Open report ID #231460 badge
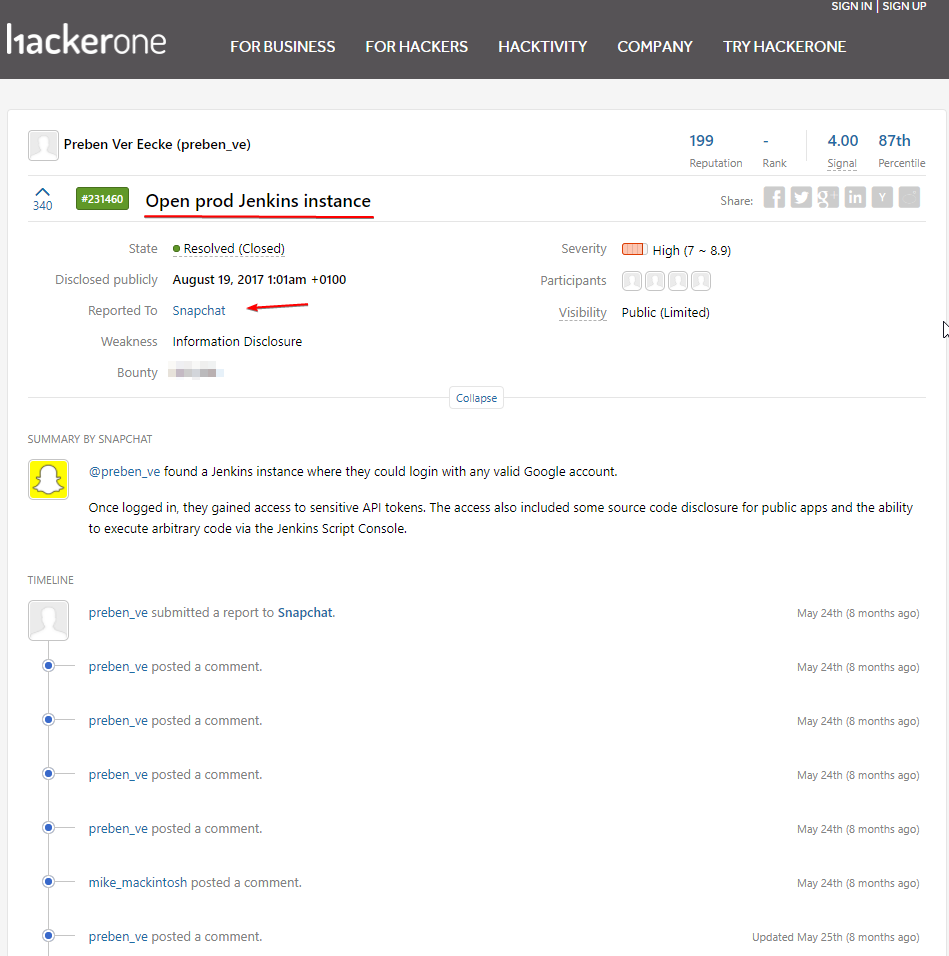The width and height of the screenshot is (949, 956). (x=102, y=199)
